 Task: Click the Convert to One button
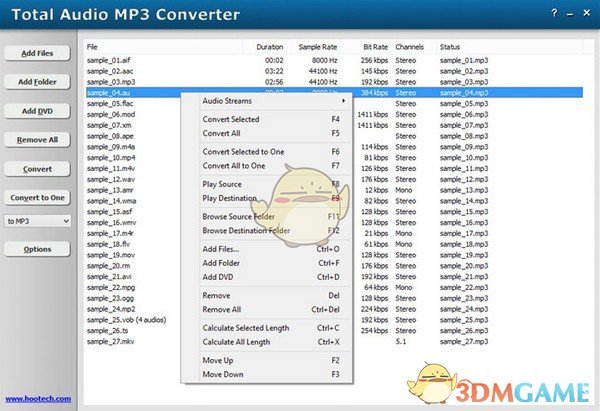tap(37, 197)
